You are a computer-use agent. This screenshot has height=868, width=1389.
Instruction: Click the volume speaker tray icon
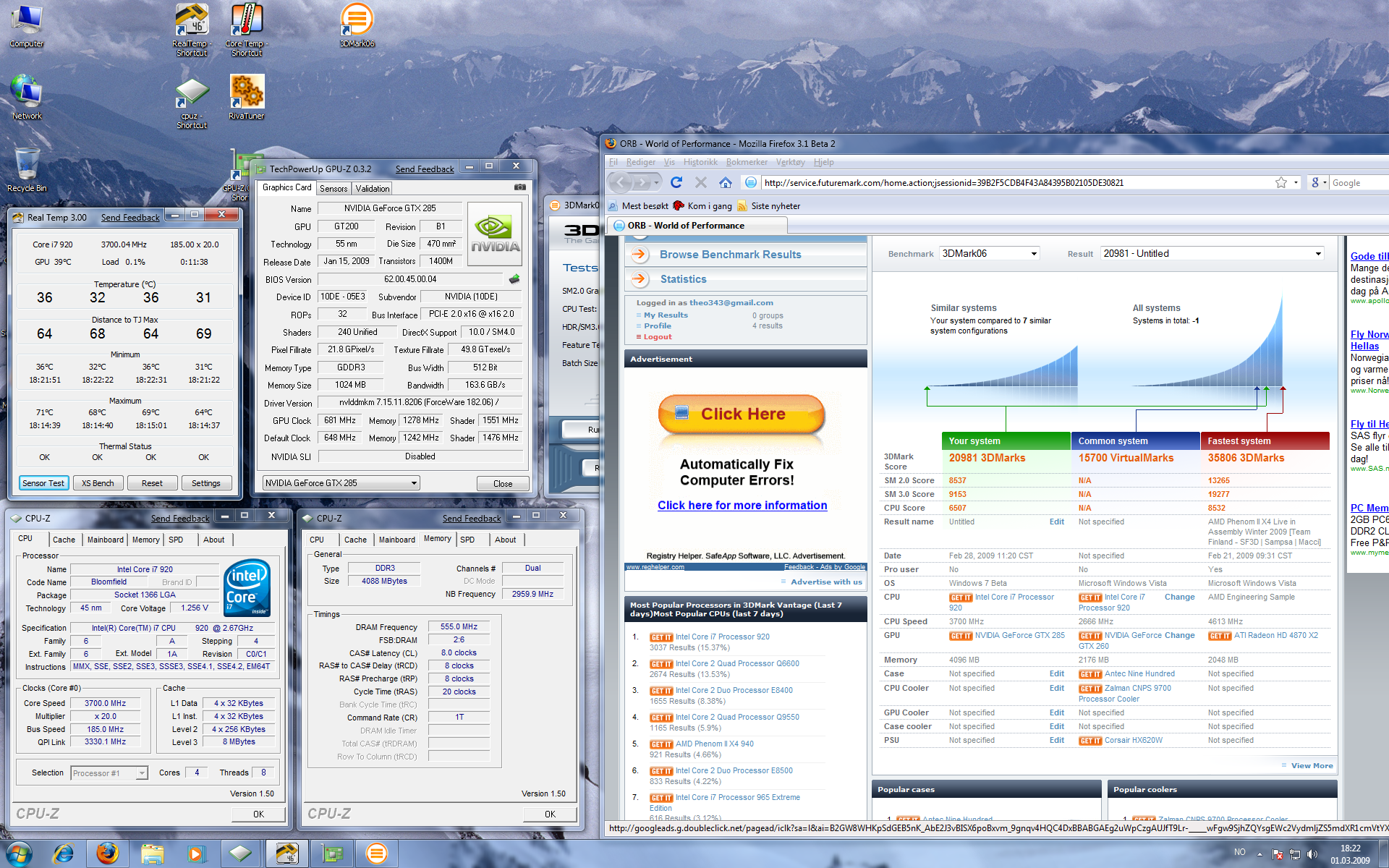(1312, 854)
